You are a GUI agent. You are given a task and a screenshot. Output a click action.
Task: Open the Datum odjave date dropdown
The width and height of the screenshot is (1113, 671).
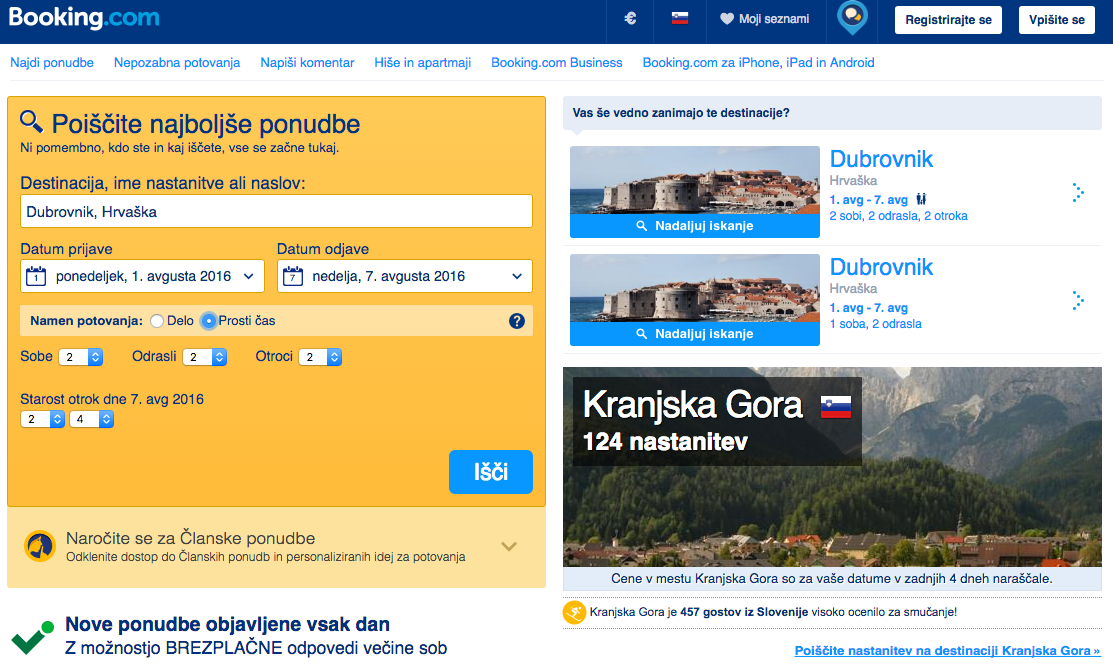coord(404,276)
